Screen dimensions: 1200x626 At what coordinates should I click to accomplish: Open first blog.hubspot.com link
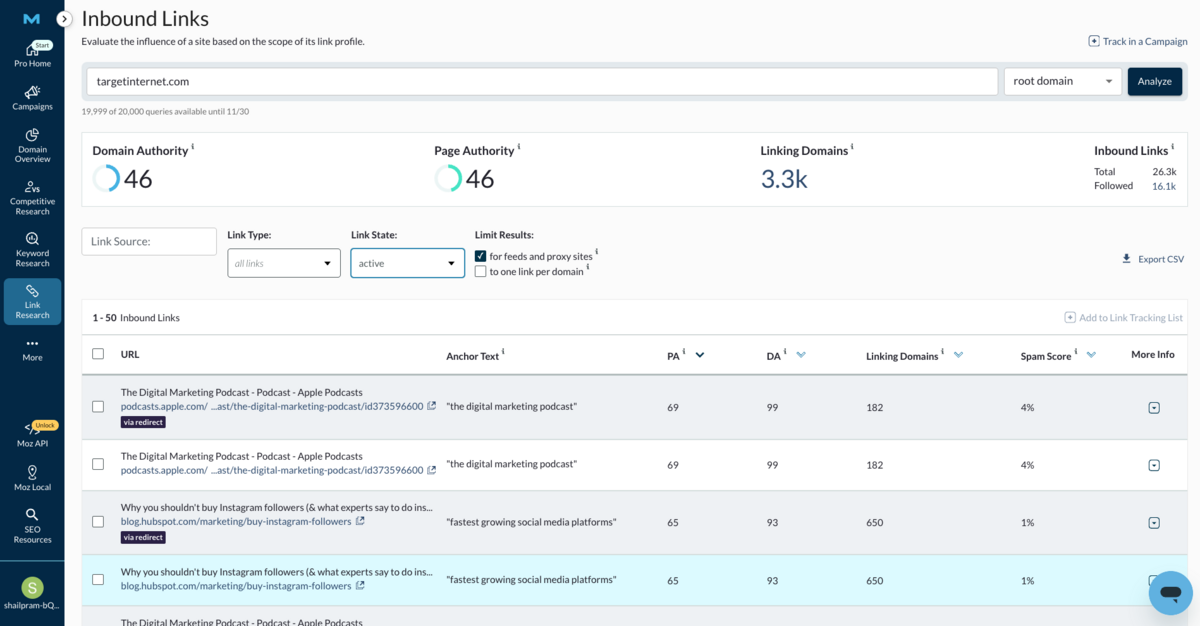[x=236, y=521]
